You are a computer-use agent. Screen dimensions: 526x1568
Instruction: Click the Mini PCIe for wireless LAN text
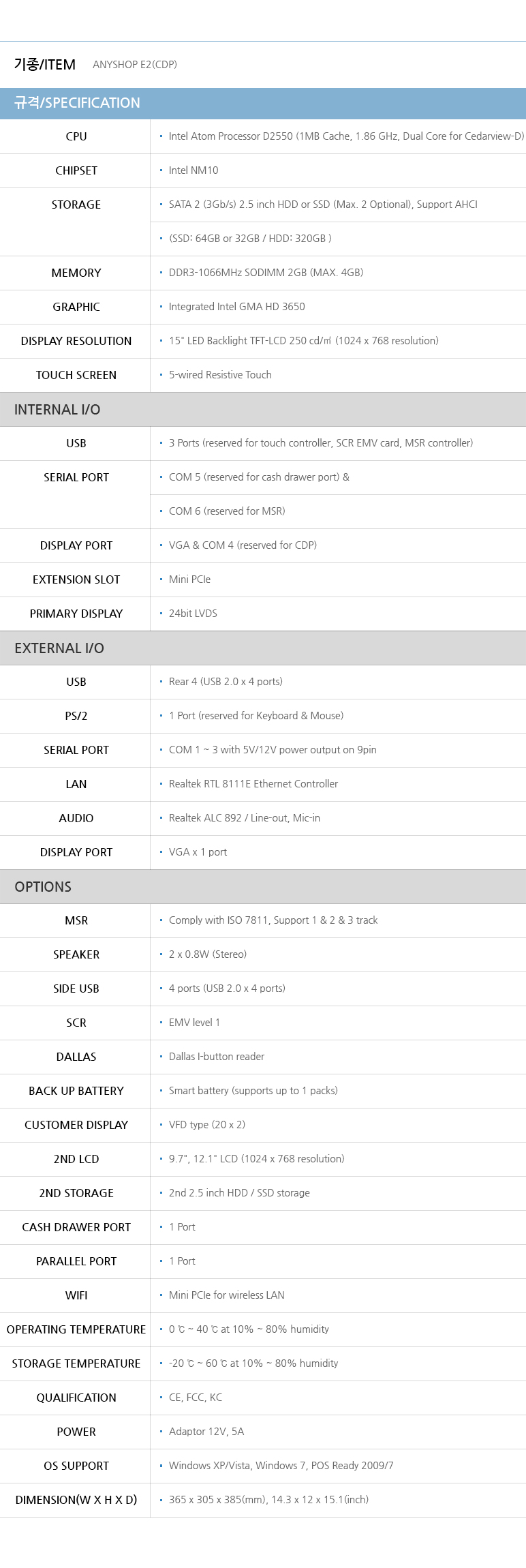click(x=227, y=1295)
